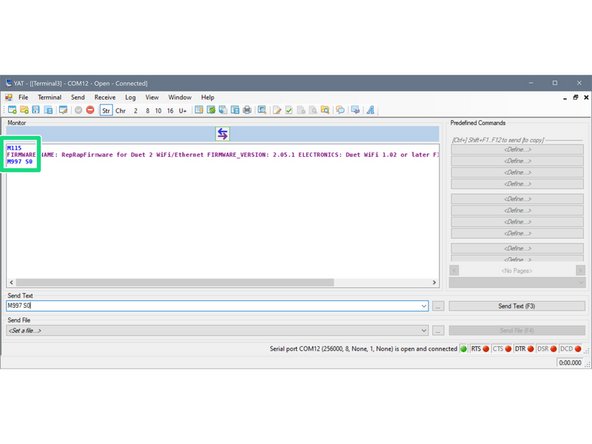592x444 pixels.
Task: Open the Send menu
Action: pyautogui.click(x=78, y=97)
